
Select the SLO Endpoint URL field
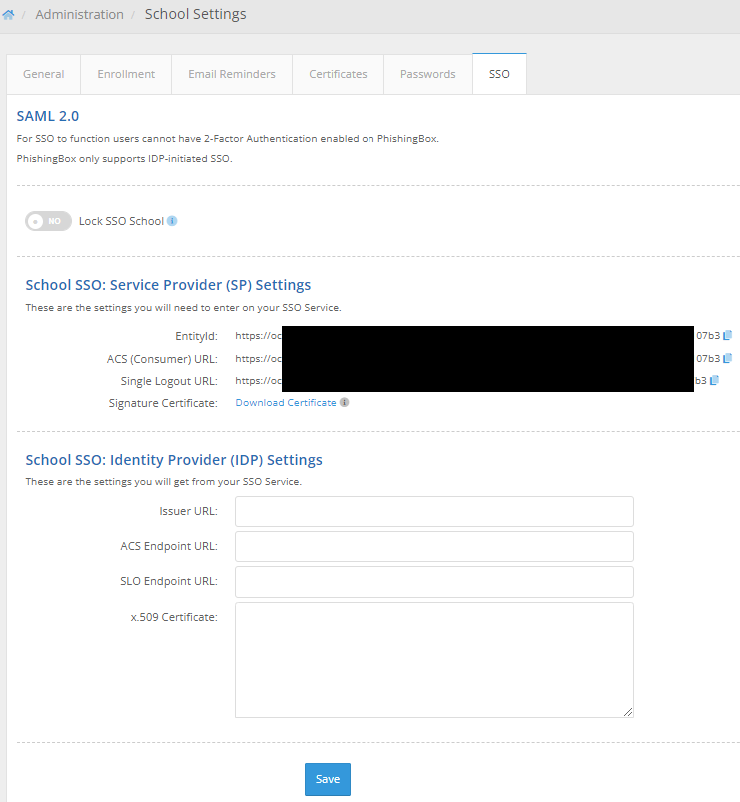(434, 581)
